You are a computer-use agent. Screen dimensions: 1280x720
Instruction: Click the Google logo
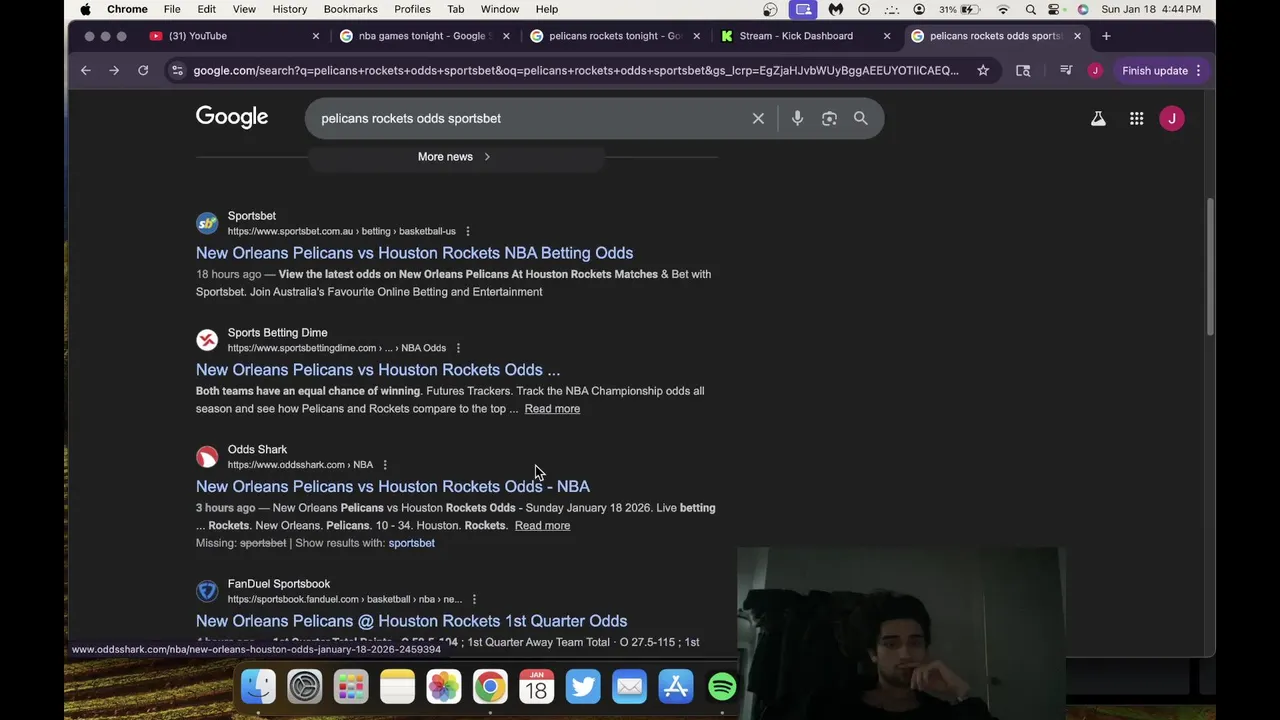click(x=232, y=118)
